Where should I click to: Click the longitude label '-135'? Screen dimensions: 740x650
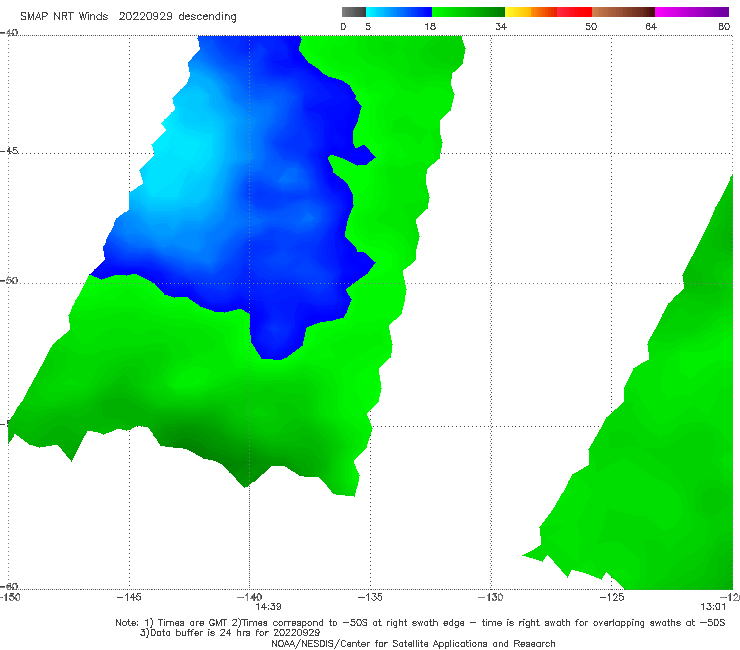(x=370, y=597)
